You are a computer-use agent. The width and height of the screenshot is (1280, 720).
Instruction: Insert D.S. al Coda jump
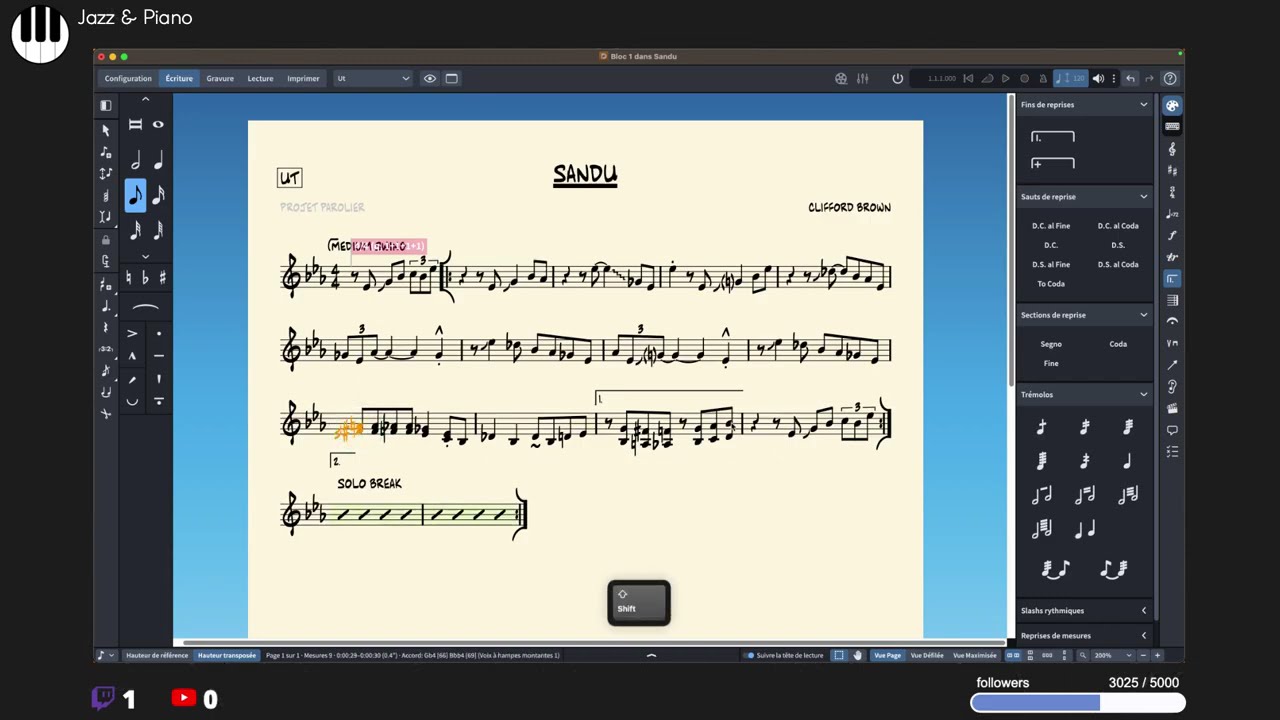1118,264
